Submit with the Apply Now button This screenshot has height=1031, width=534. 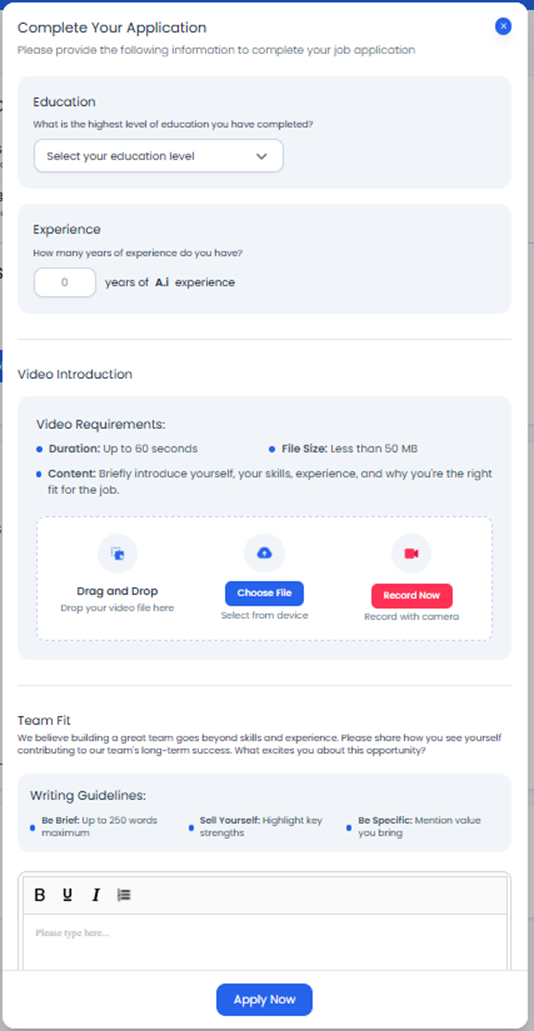[x=264, y=999]
